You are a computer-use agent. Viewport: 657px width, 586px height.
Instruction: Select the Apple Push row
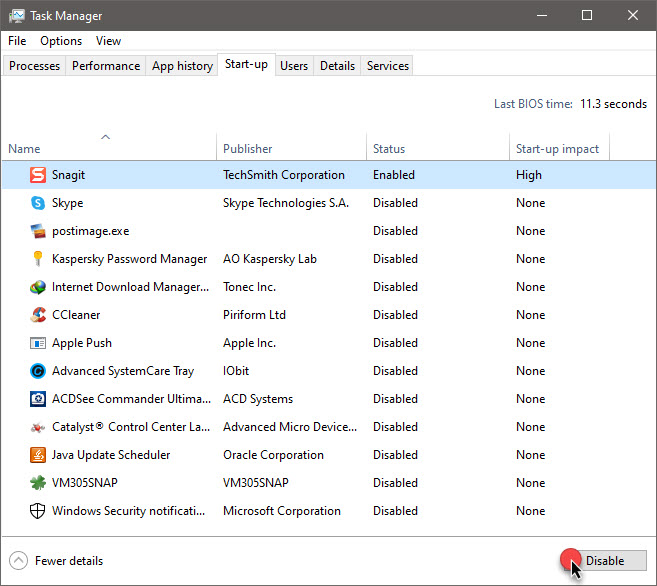[x=328, y=343]
